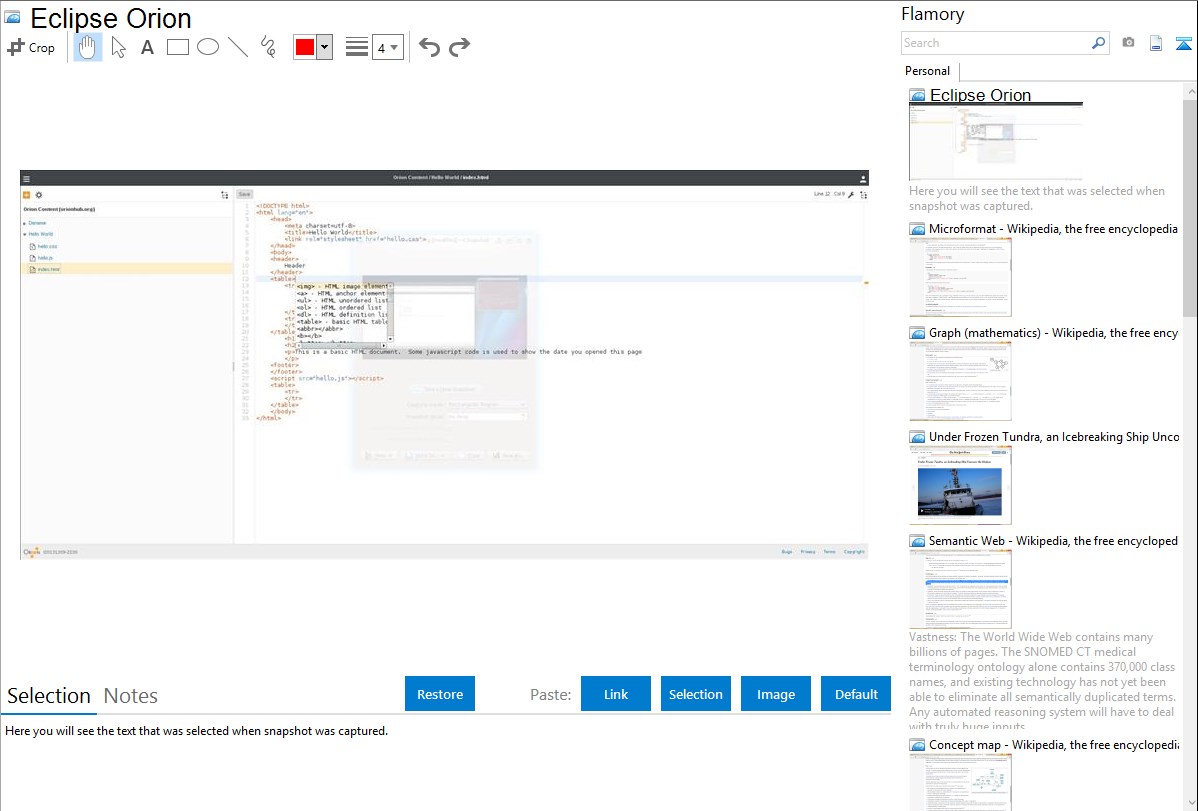Click the Eclipse Orion snapshot title icon

point(12,17)
